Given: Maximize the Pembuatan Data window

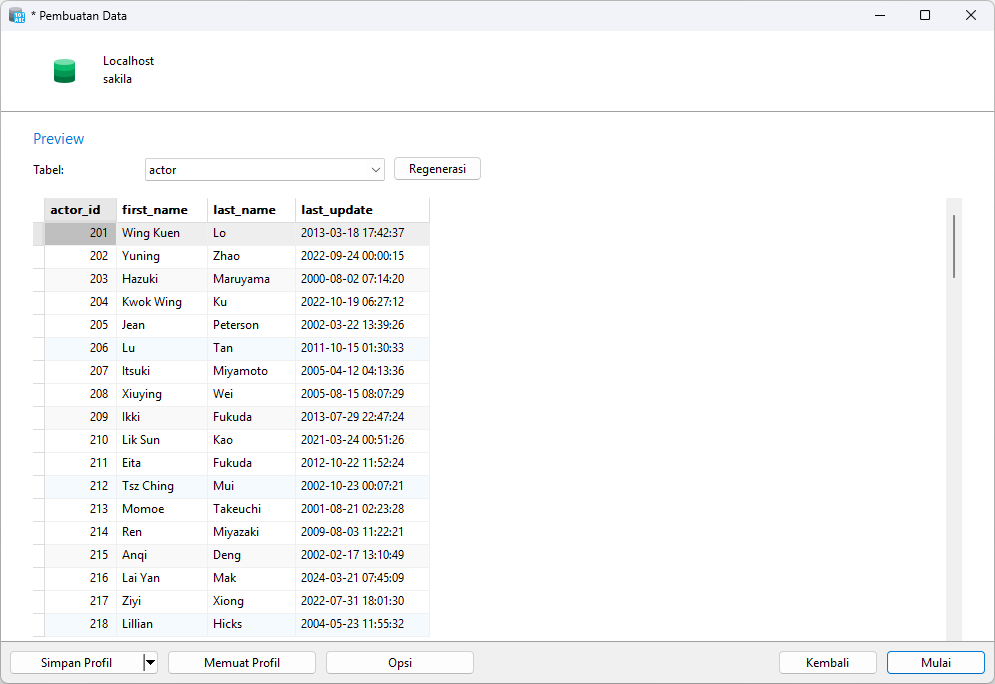Looking at the screenshot, I should click(925, 15).
